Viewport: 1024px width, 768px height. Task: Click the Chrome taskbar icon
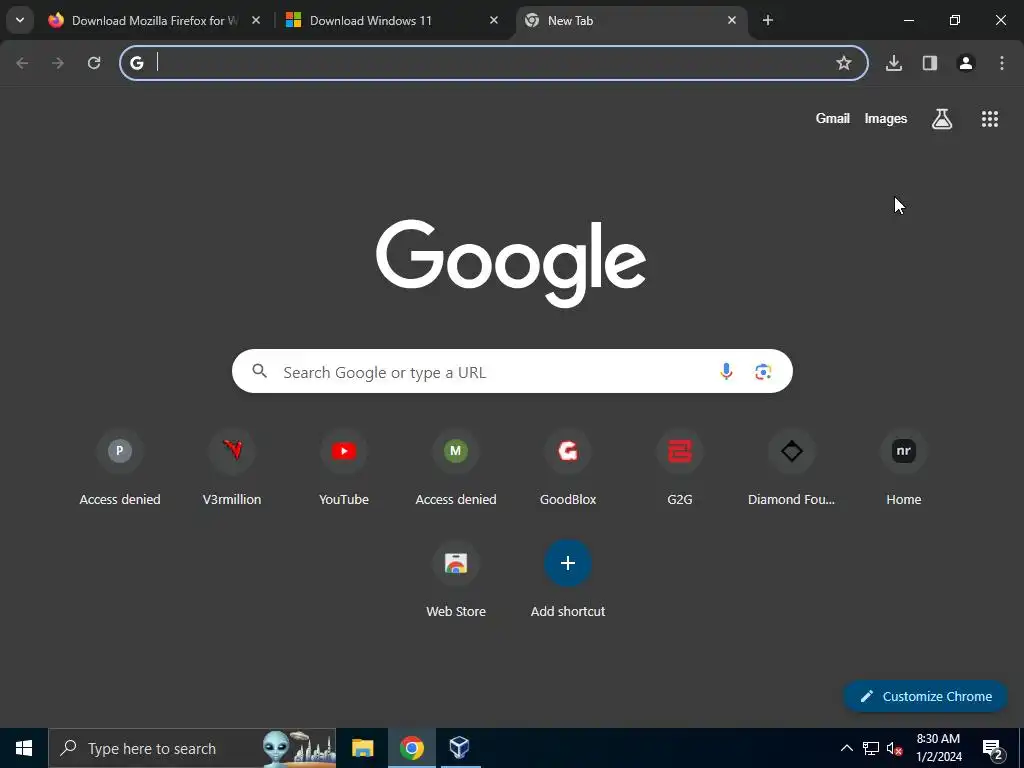(x=411, y=748)
